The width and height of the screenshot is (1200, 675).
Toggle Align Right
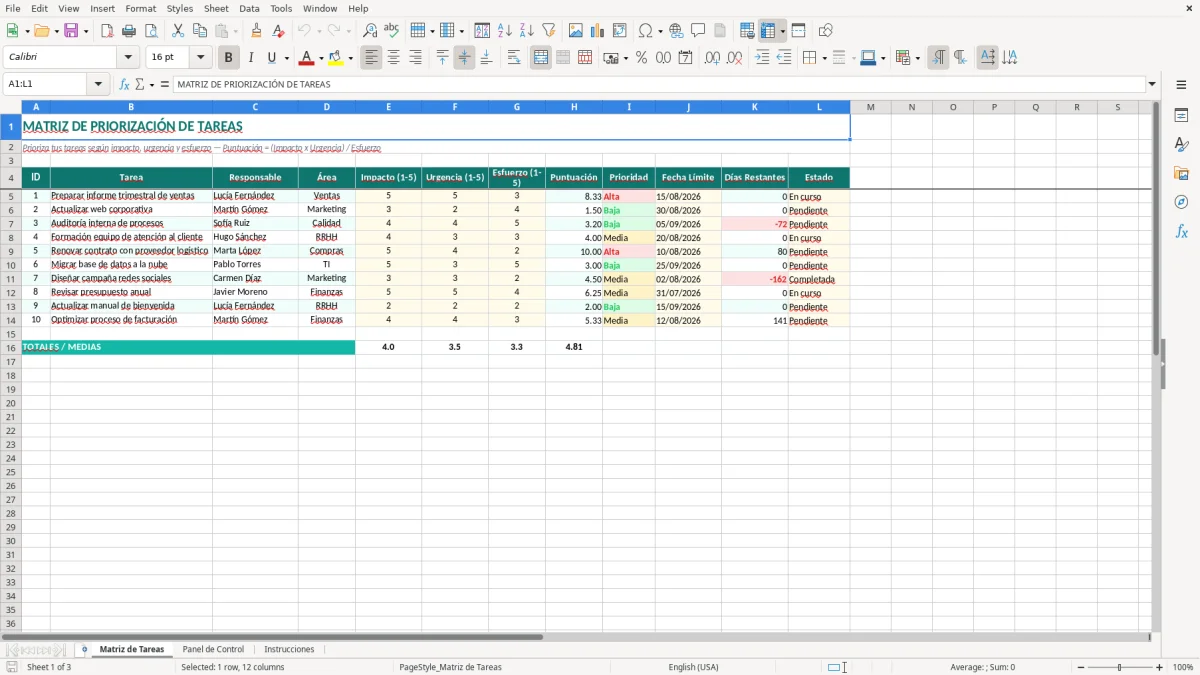click(415, 58)
